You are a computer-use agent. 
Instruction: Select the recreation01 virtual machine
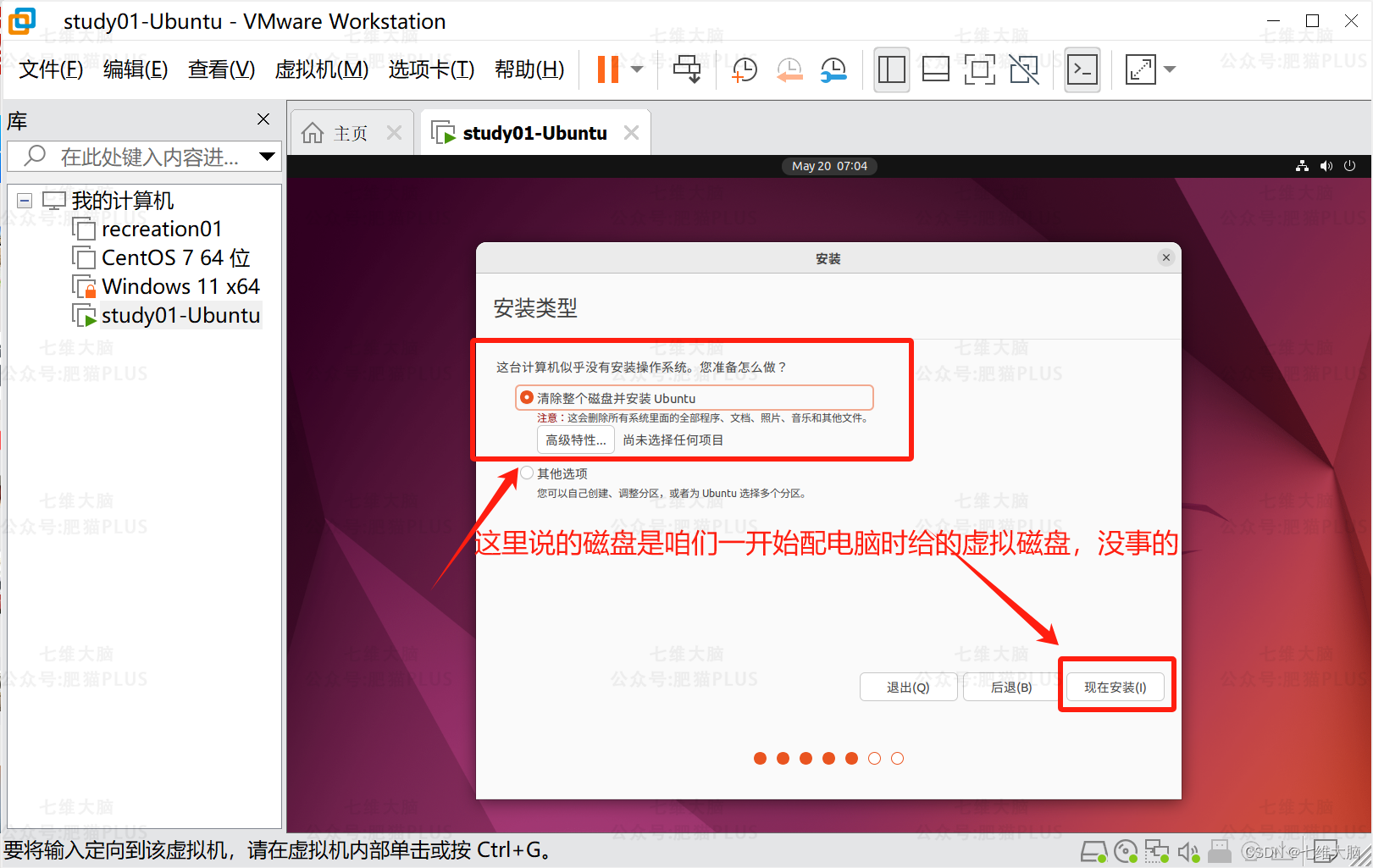[x=161, y=229]
